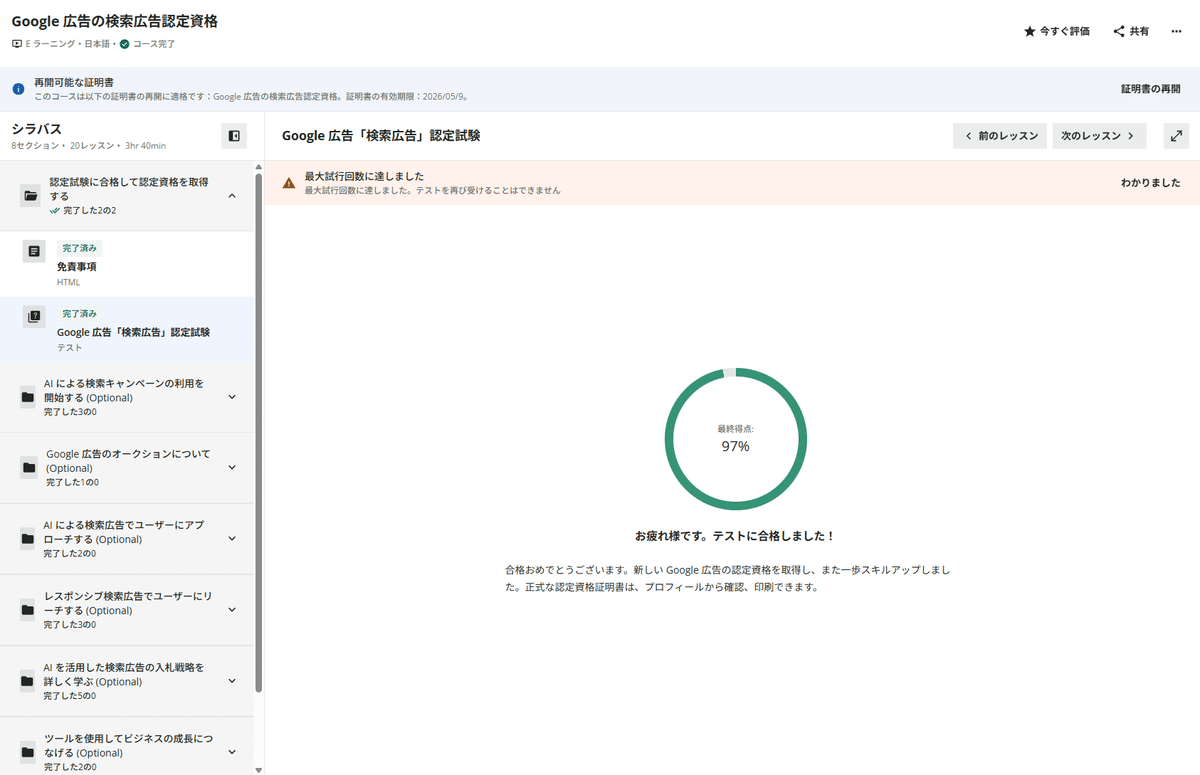Click the green コース完了 checkmark icon
This screenshot has height=775, width=1200.
(125, 44)
